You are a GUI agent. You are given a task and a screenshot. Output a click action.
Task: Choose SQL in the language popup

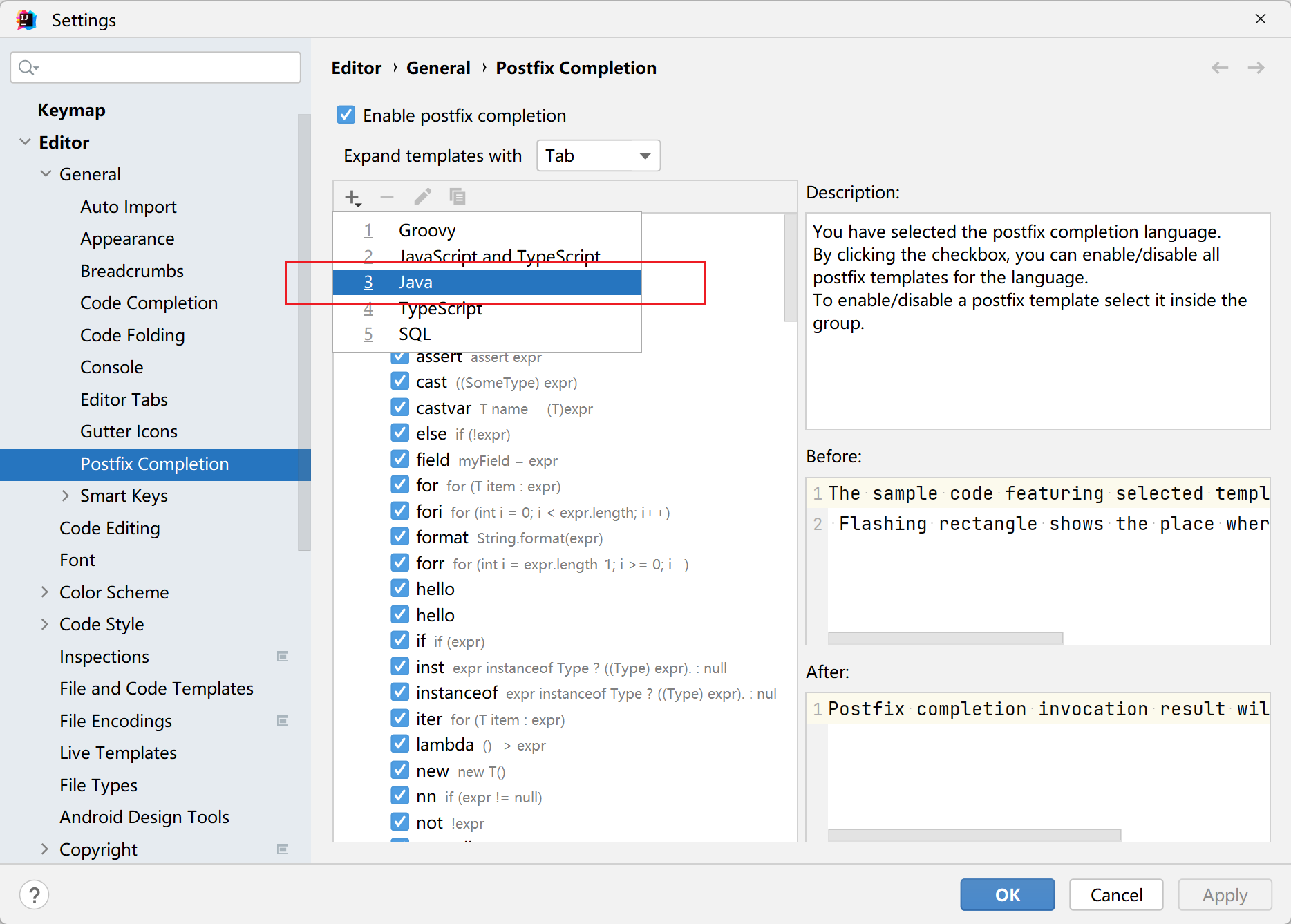coord(415,334)
